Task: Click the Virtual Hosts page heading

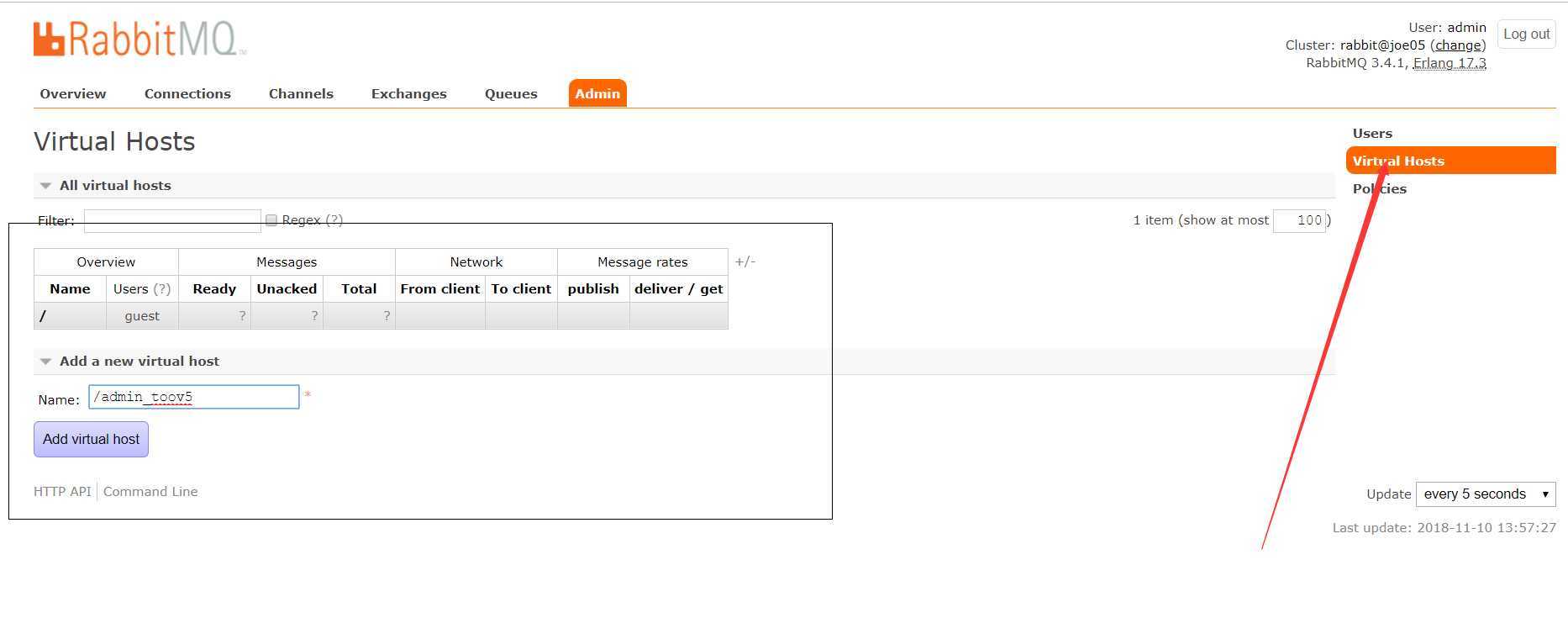Action: click(x=114, y=141)
